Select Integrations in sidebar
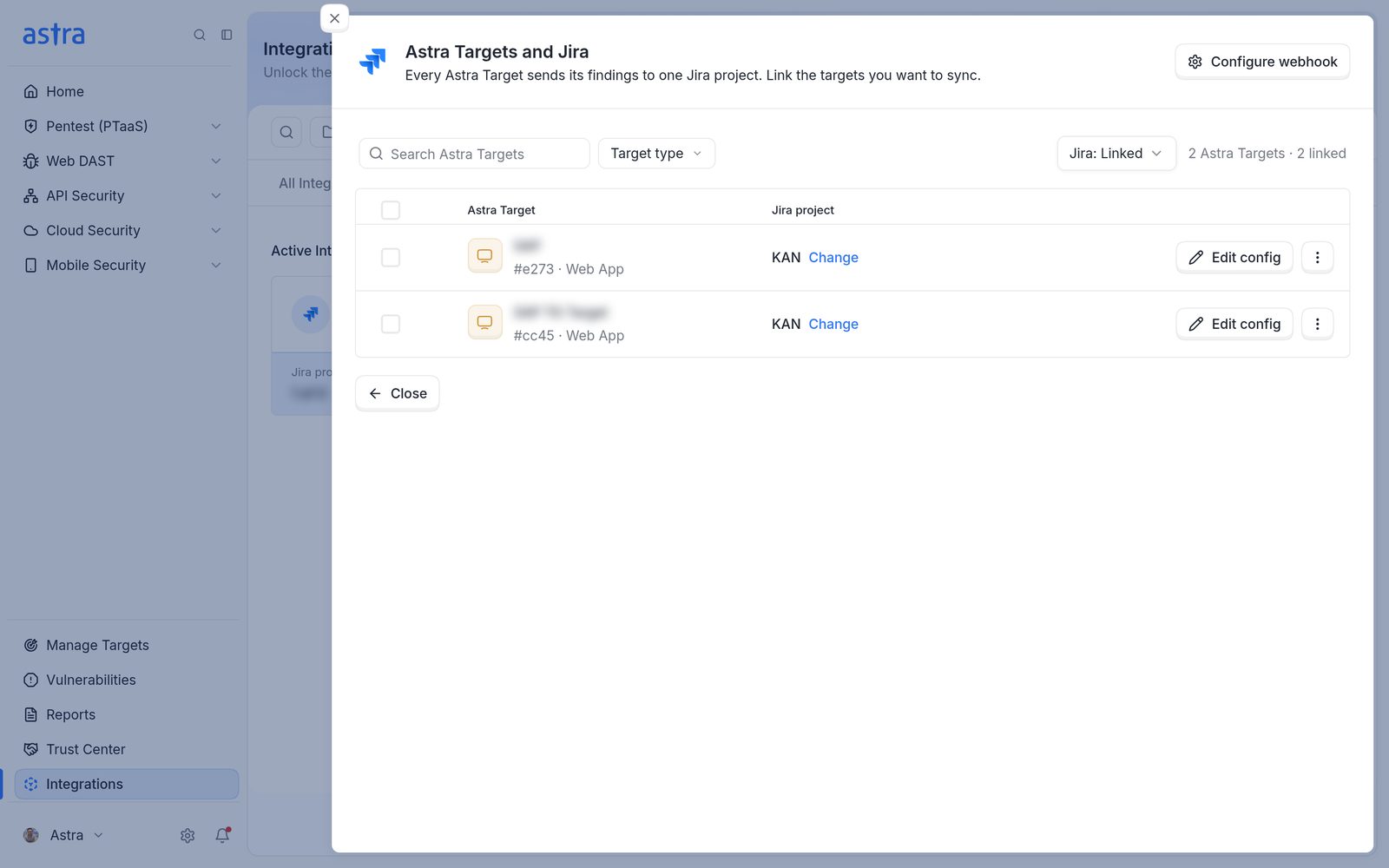Image resolution: width=1389 pixels, height=868 pixels. click(x=126, y=784)
